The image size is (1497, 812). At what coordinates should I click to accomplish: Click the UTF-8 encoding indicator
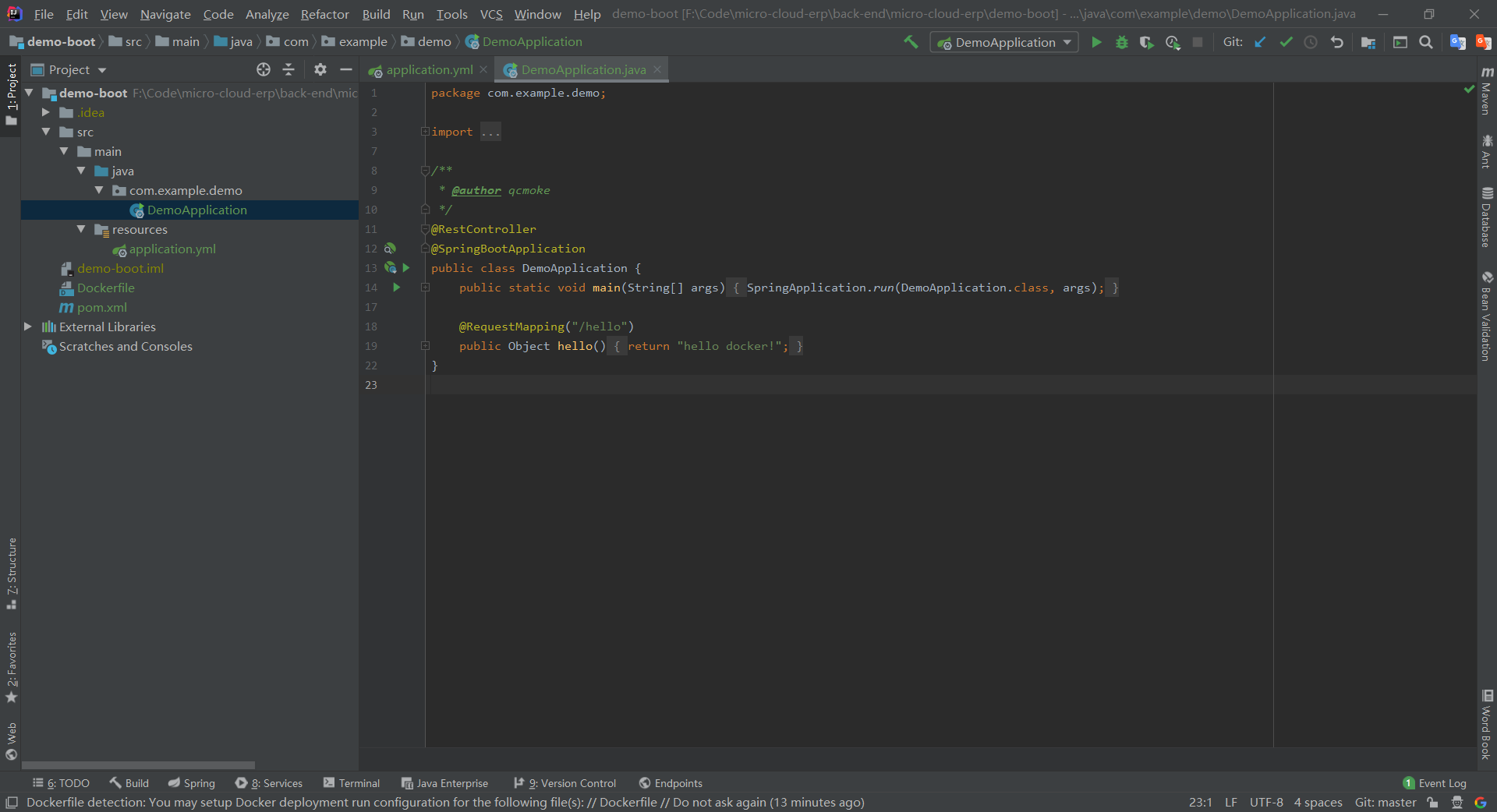(x=1266, y=803)
